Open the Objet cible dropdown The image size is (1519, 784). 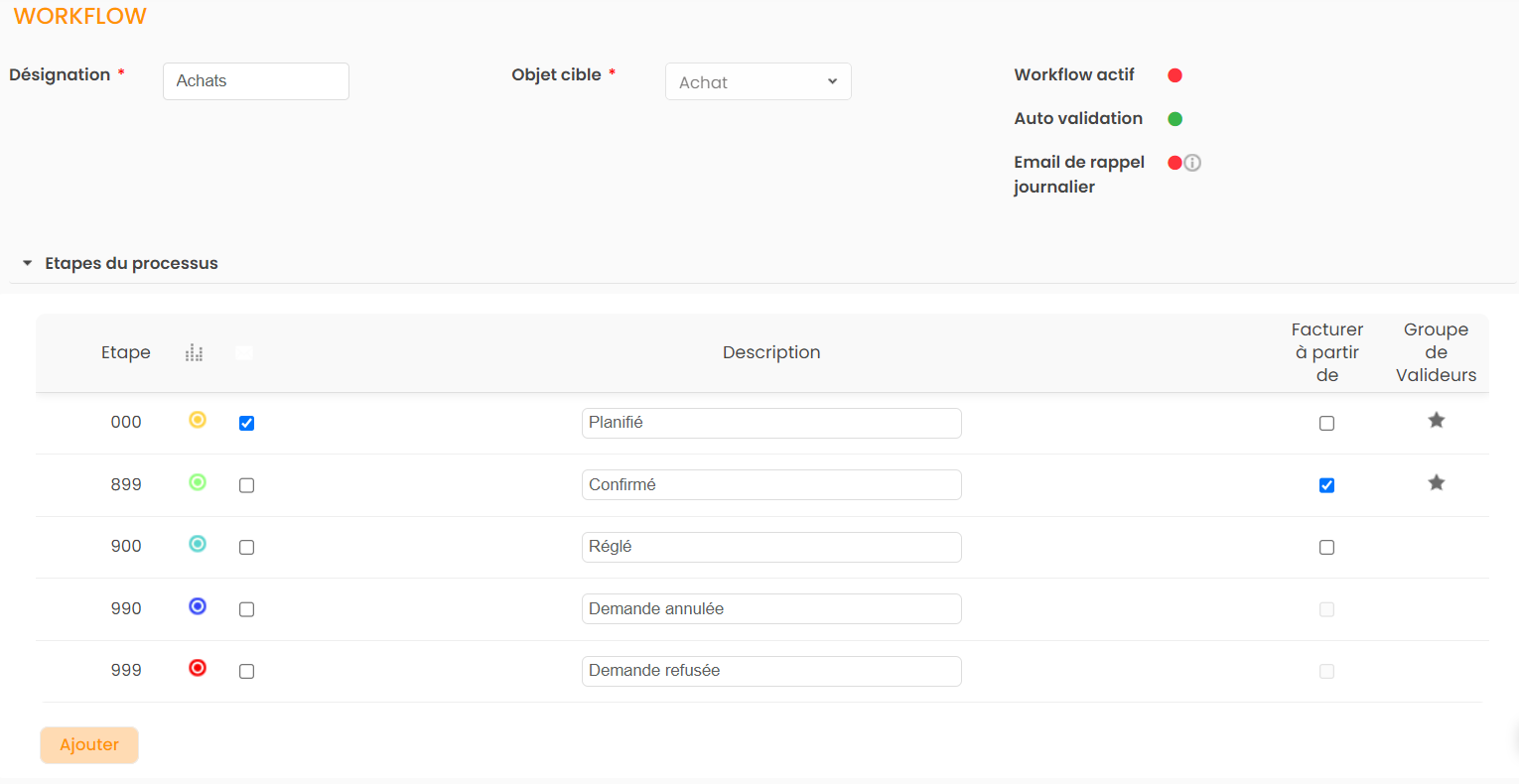(758, 81)
